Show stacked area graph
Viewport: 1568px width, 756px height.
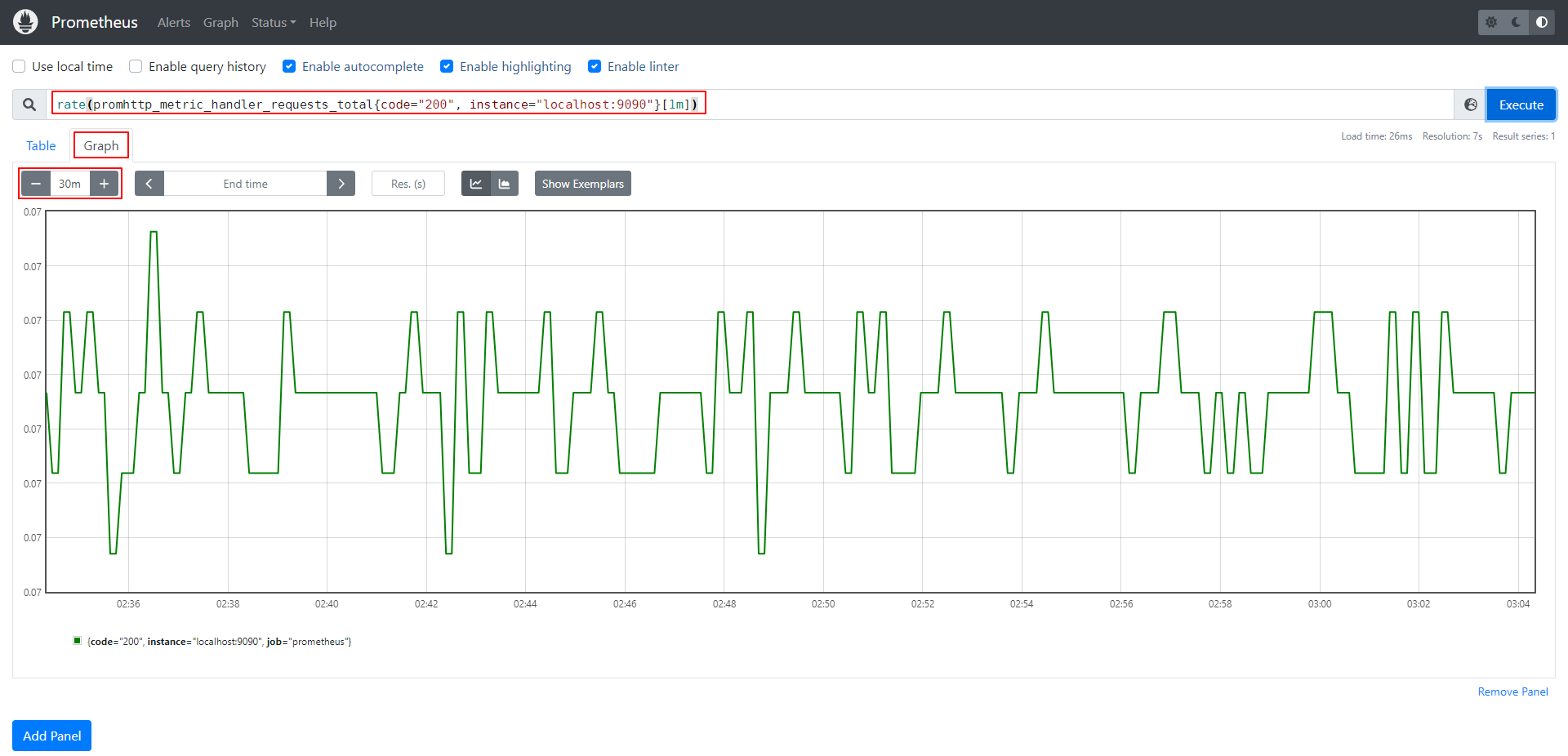point(505,184)
